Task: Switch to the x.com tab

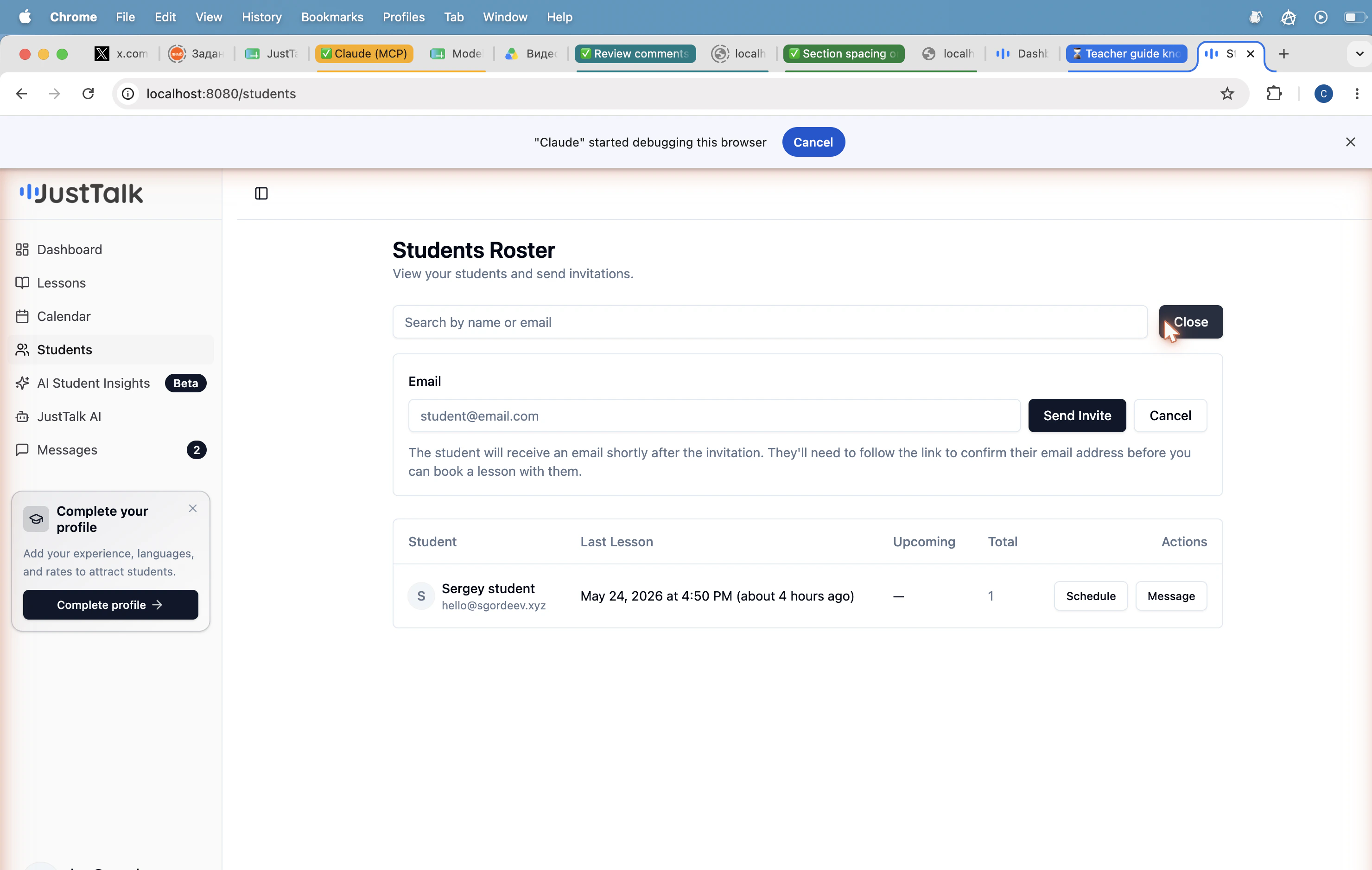Action: click(x=121, y=54)
